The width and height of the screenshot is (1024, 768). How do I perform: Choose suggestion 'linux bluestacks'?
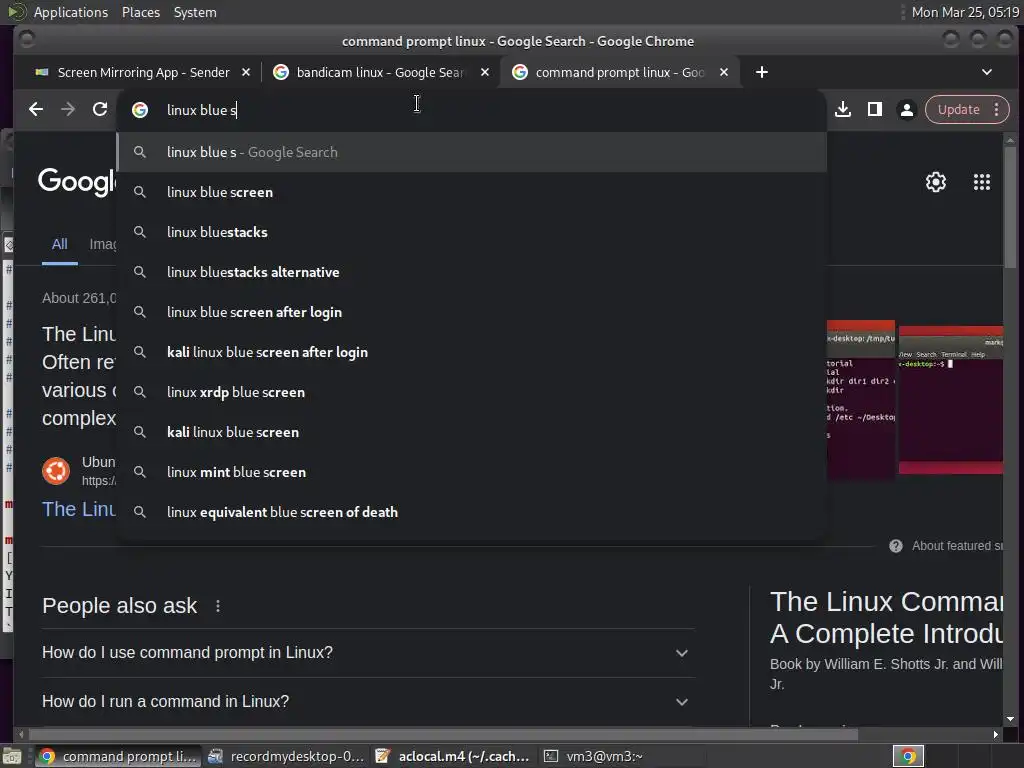(472, 232)
